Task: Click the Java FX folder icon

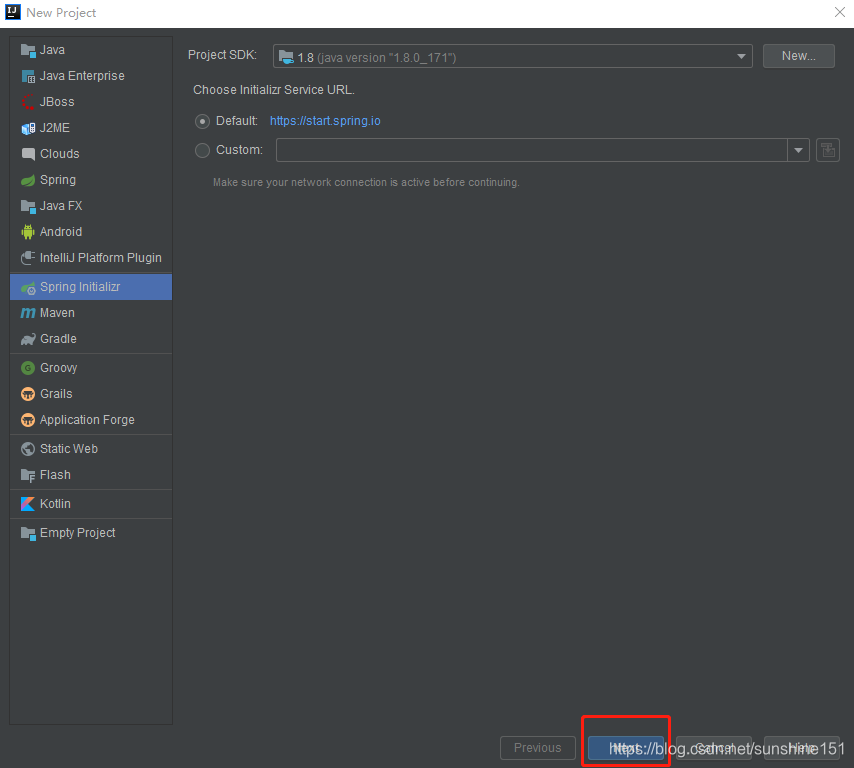Action: (28, 206)
